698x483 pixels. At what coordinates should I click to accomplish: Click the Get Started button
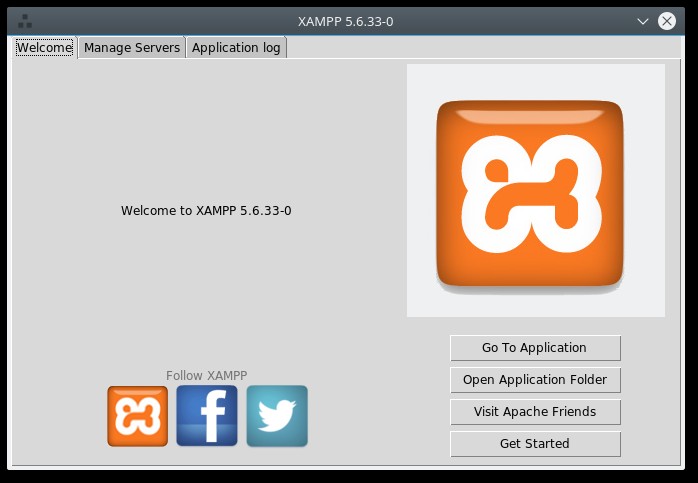535,444
